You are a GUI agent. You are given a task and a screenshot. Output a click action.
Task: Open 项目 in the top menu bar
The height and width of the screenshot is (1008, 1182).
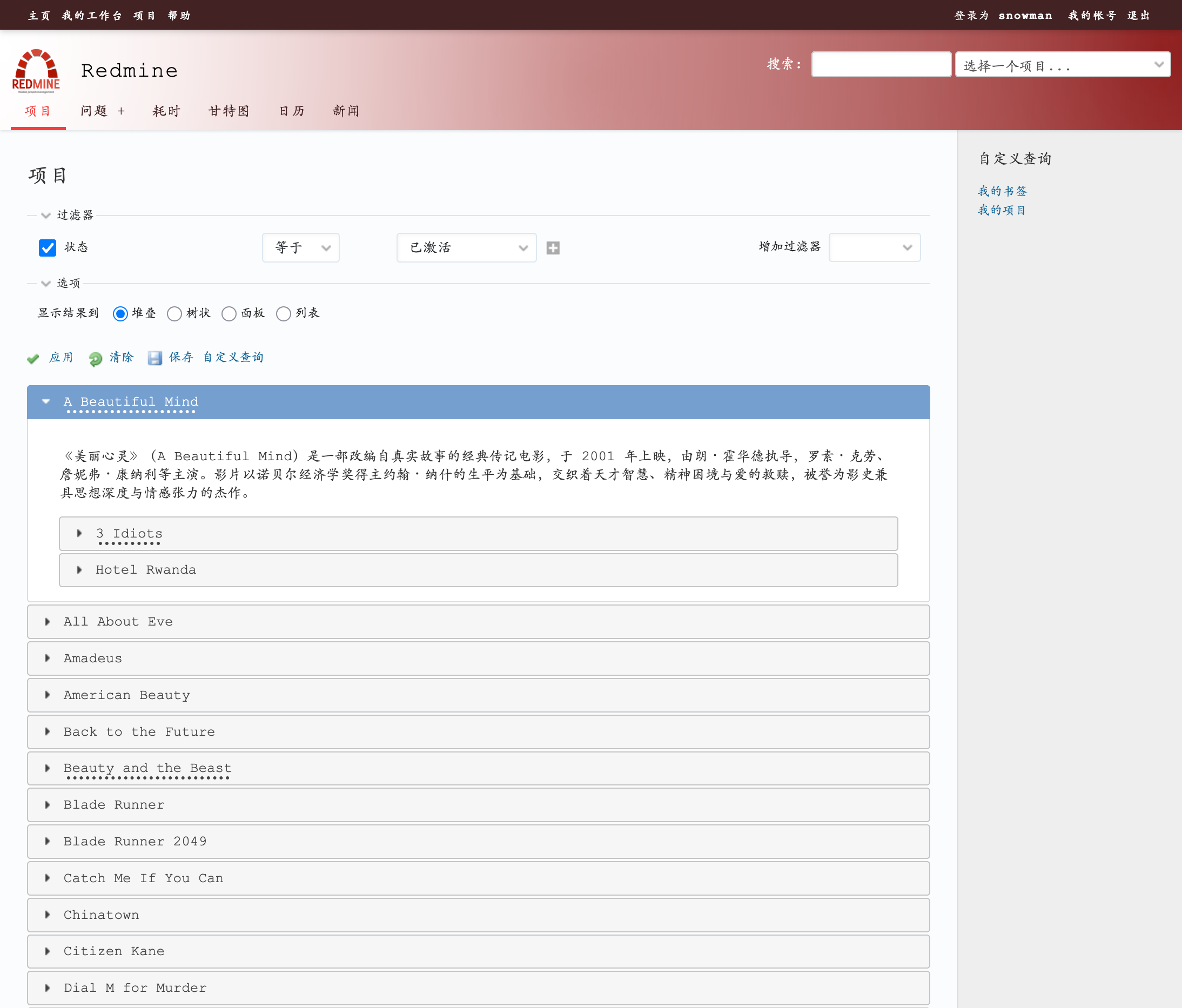(x=145, y=16)
